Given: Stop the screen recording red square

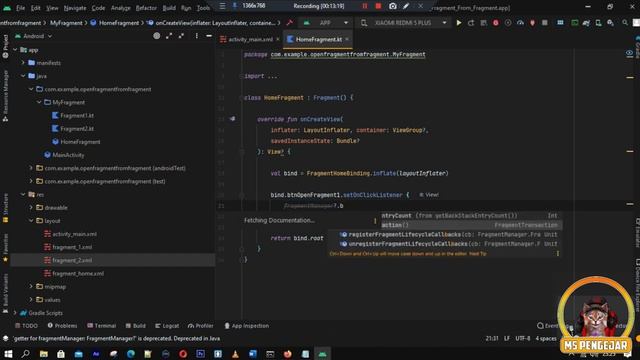Looking at the screenshot, I should pos(378,6).
